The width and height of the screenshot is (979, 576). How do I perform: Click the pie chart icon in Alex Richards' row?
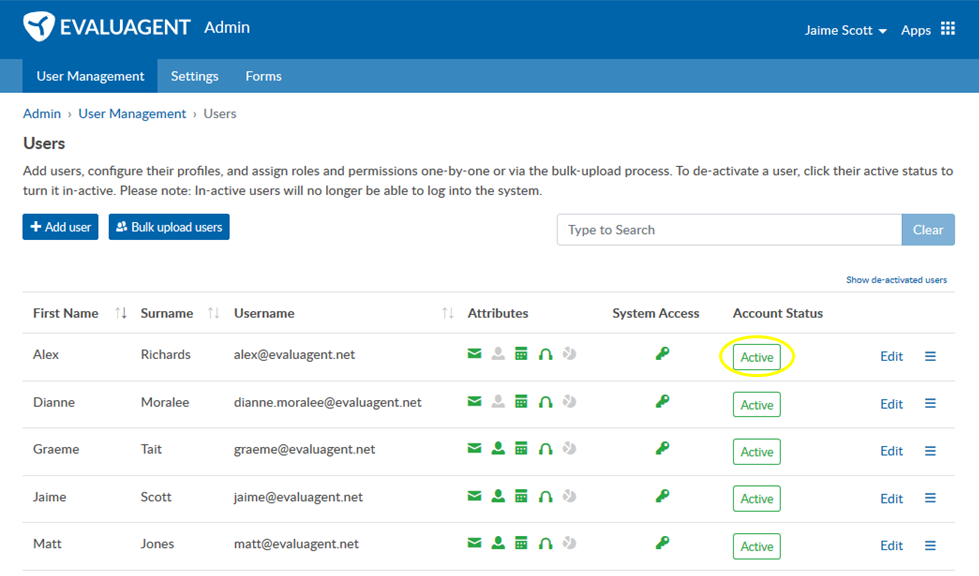569,354
